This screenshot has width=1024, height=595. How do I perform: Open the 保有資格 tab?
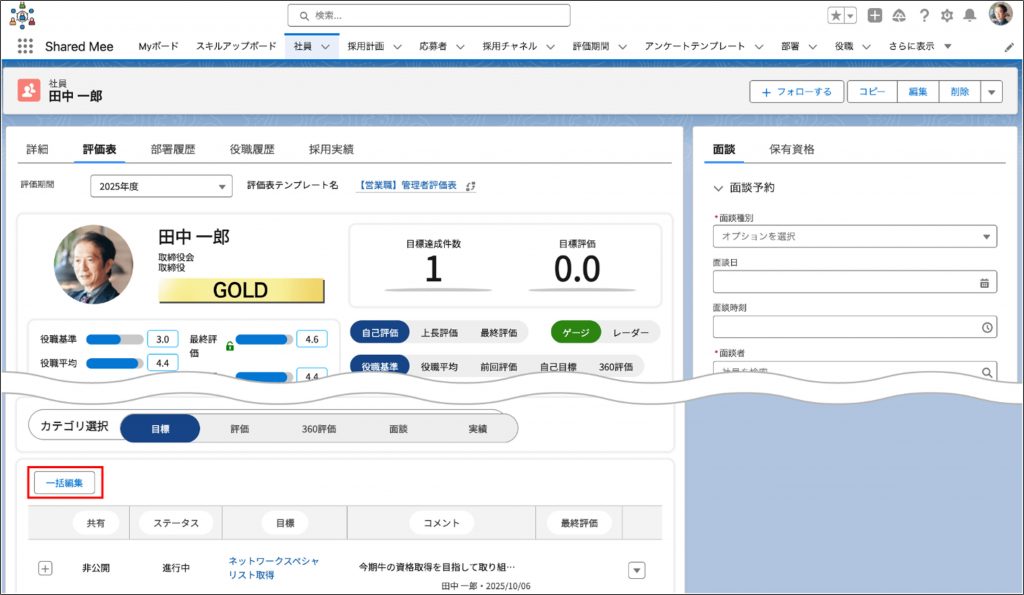click(791, 149)
